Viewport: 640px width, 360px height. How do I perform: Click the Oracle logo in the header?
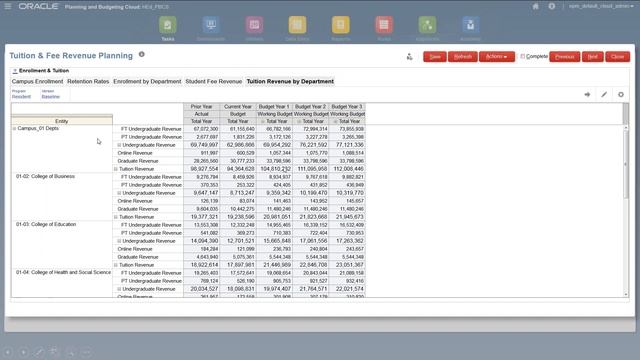[38, 7]
